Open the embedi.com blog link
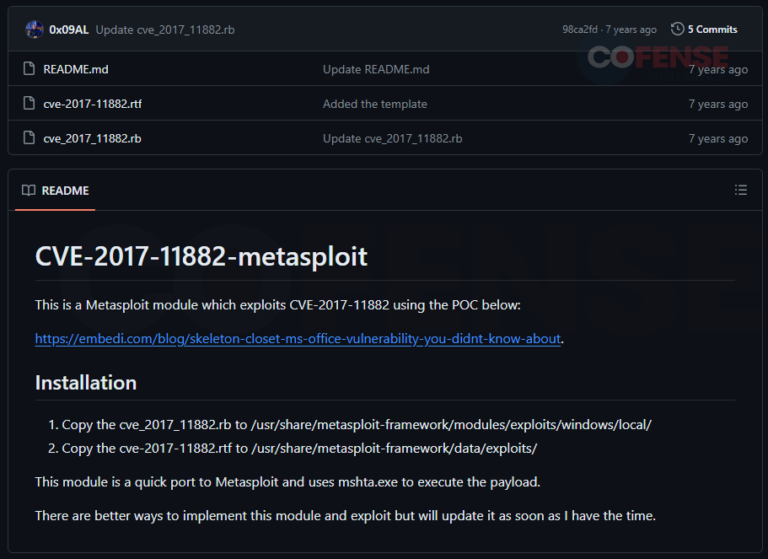768x559 pixels. click(297, 339)
